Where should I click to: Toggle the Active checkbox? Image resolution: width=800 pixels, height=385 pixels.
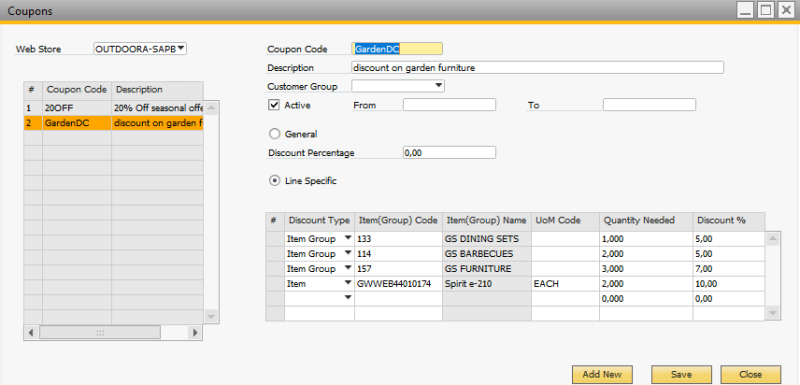click(274, 105)
